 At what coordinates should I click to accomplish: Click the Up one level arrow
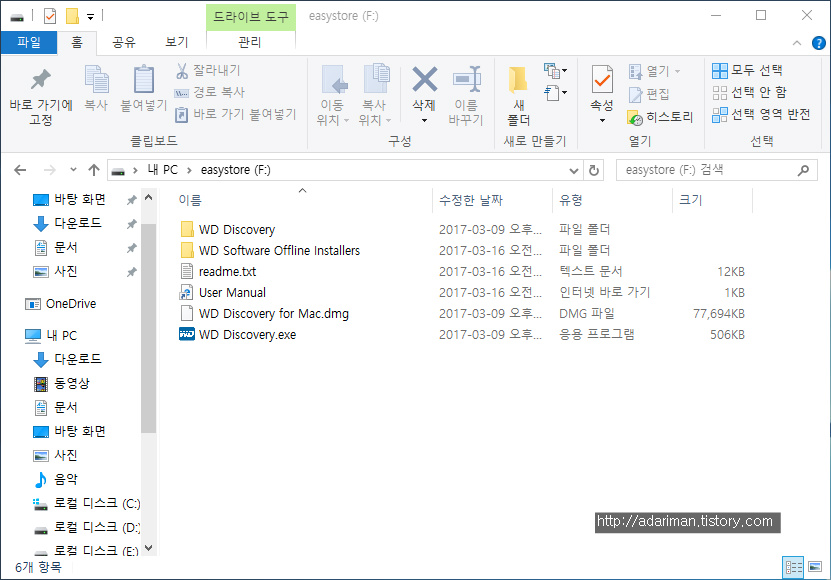click(94, 170)
